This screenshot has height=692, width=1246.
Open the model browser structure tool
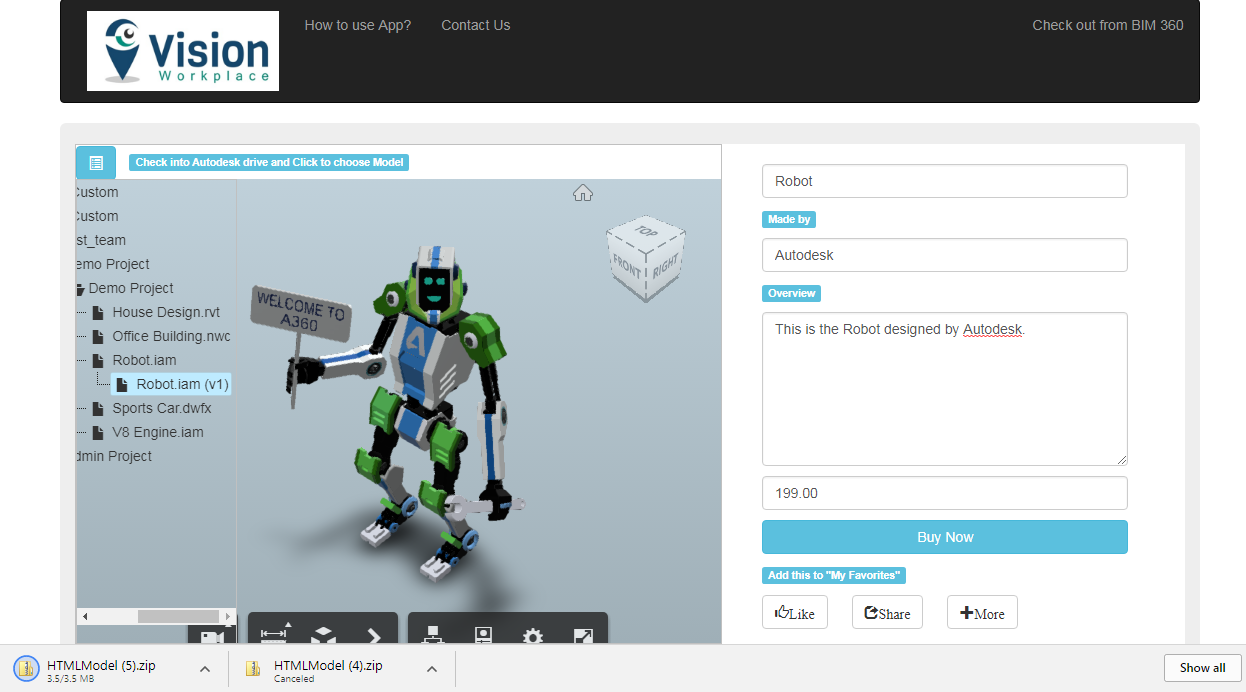click(433, 635)
